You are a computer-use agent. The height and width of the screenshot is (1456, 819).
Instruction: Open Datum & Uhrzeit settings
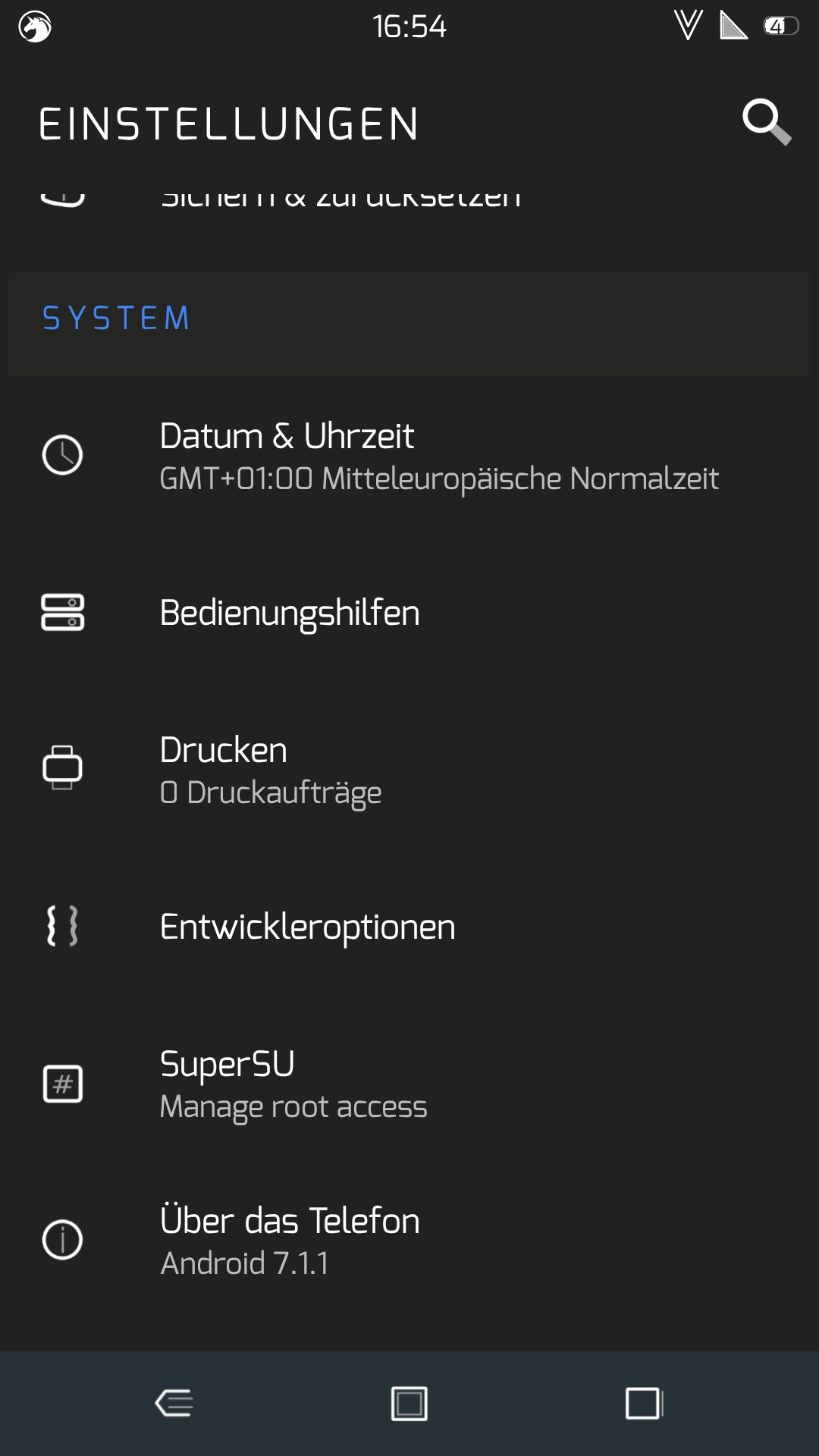click(x=438, y=457)
